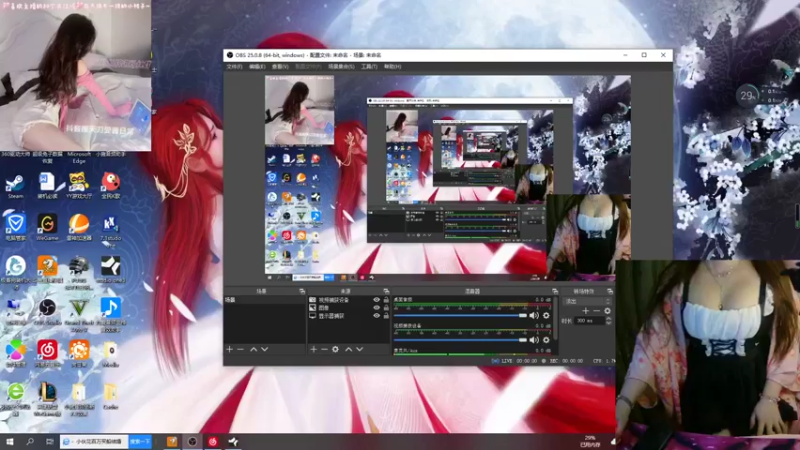
Task: Open the Steam desktop shortcut
Action: (15, 186)
